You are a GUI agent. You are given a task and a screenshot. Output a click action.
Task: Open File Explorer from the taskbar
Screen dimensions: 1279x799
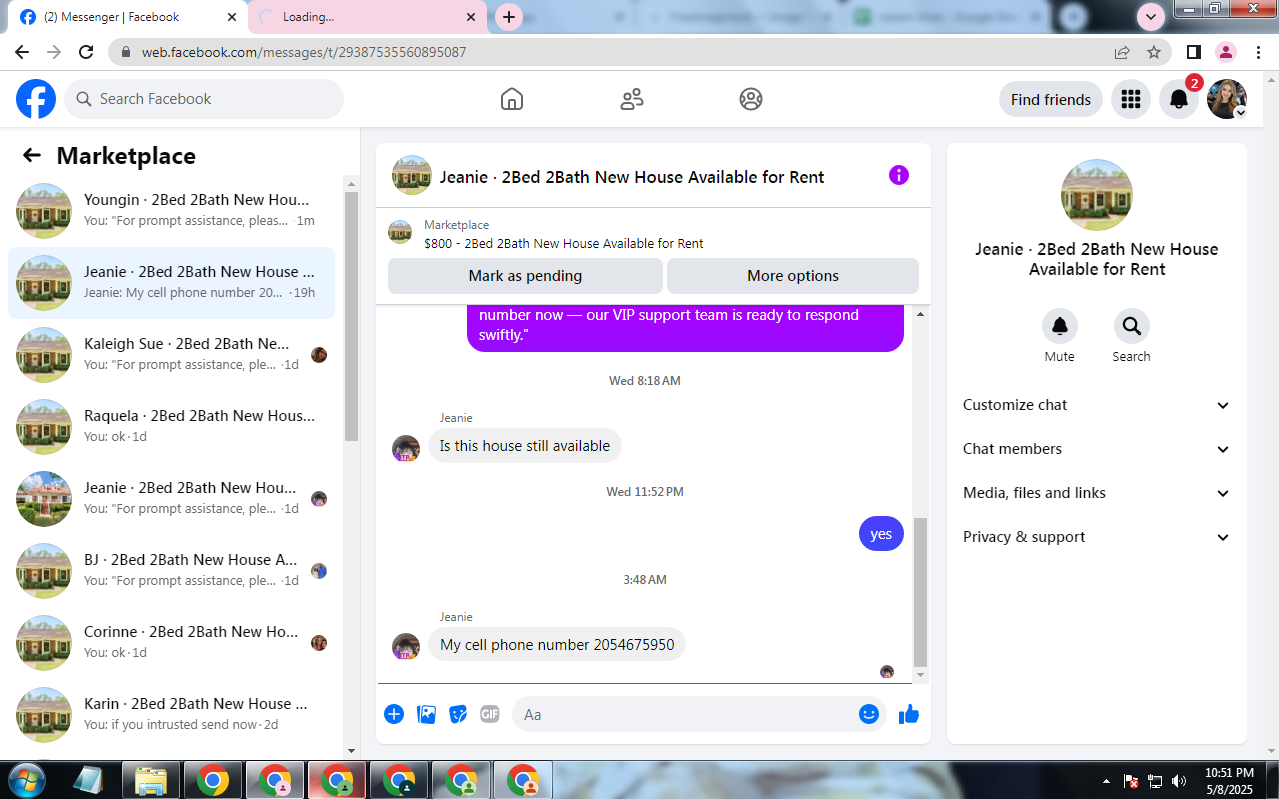[151, 780]
